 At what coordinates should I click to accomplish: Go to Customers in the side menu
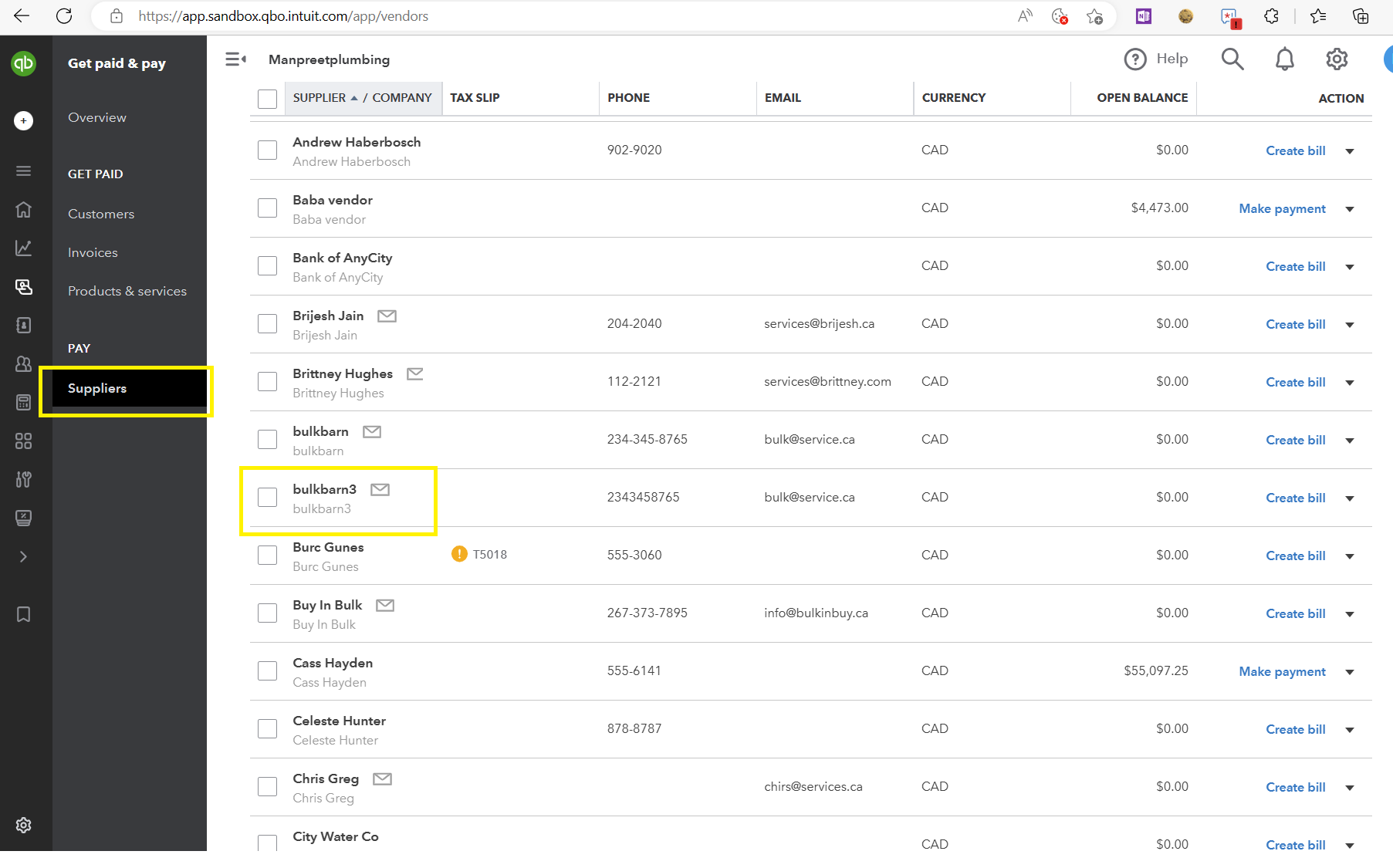pyautogui.click(x=101, y=214)
